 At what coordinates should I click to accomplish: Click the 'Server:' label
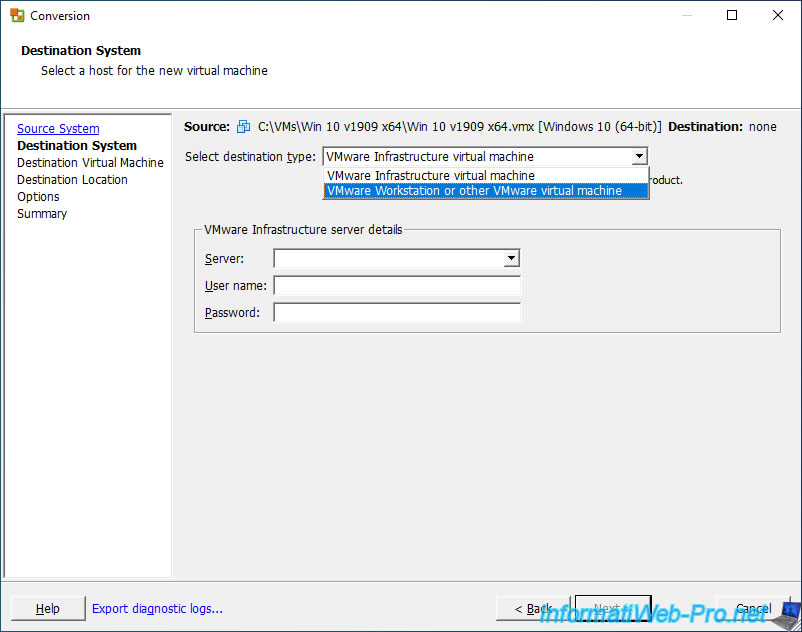click(225, 259)
